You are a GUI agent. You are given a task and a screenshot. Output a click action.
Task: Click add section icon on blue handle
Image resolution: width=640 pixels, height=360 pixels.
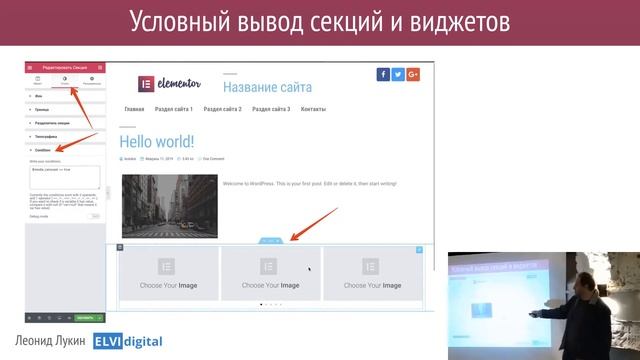264,241
